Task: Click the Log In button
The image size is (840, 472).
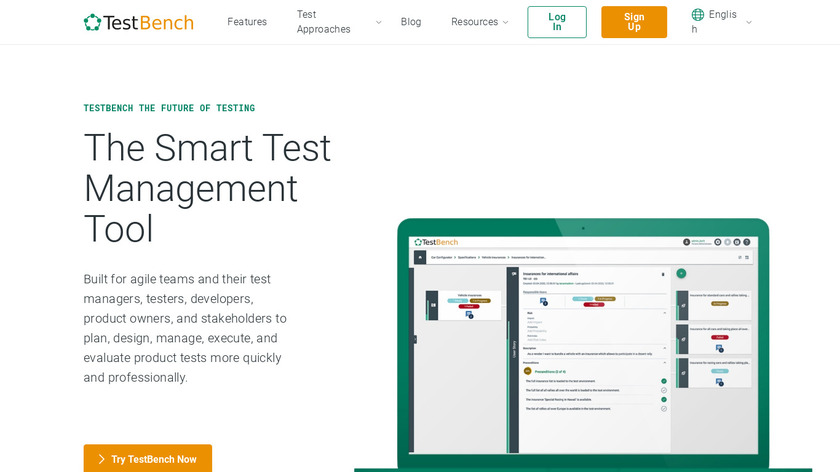Action: [x=557, y=22]
